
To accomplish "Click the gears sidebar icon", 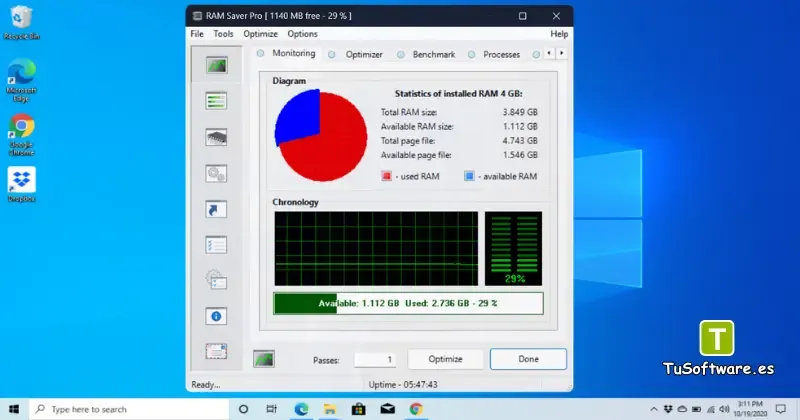I will tap(216, 174).
